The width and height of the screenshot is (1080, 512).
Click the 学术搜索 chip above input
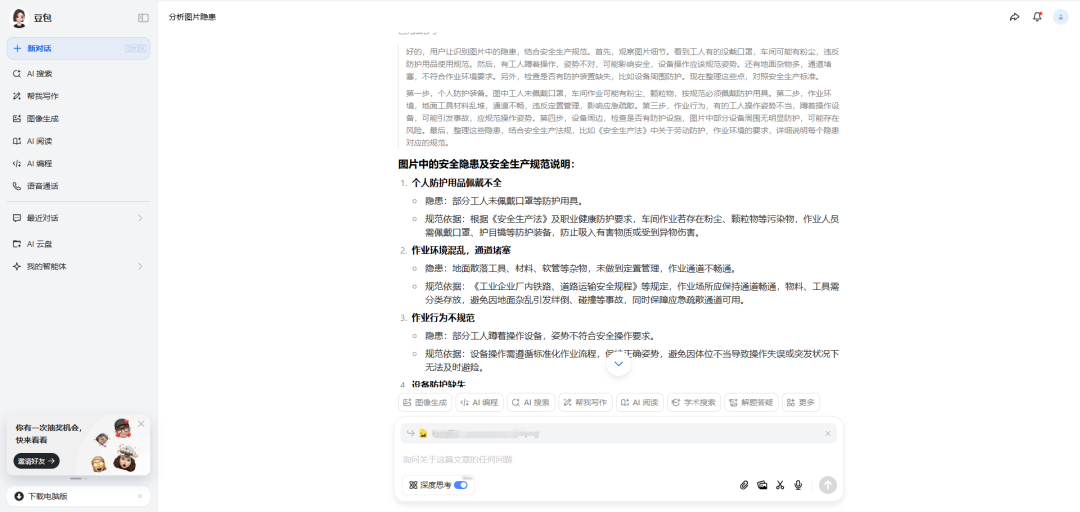(693, 402)
